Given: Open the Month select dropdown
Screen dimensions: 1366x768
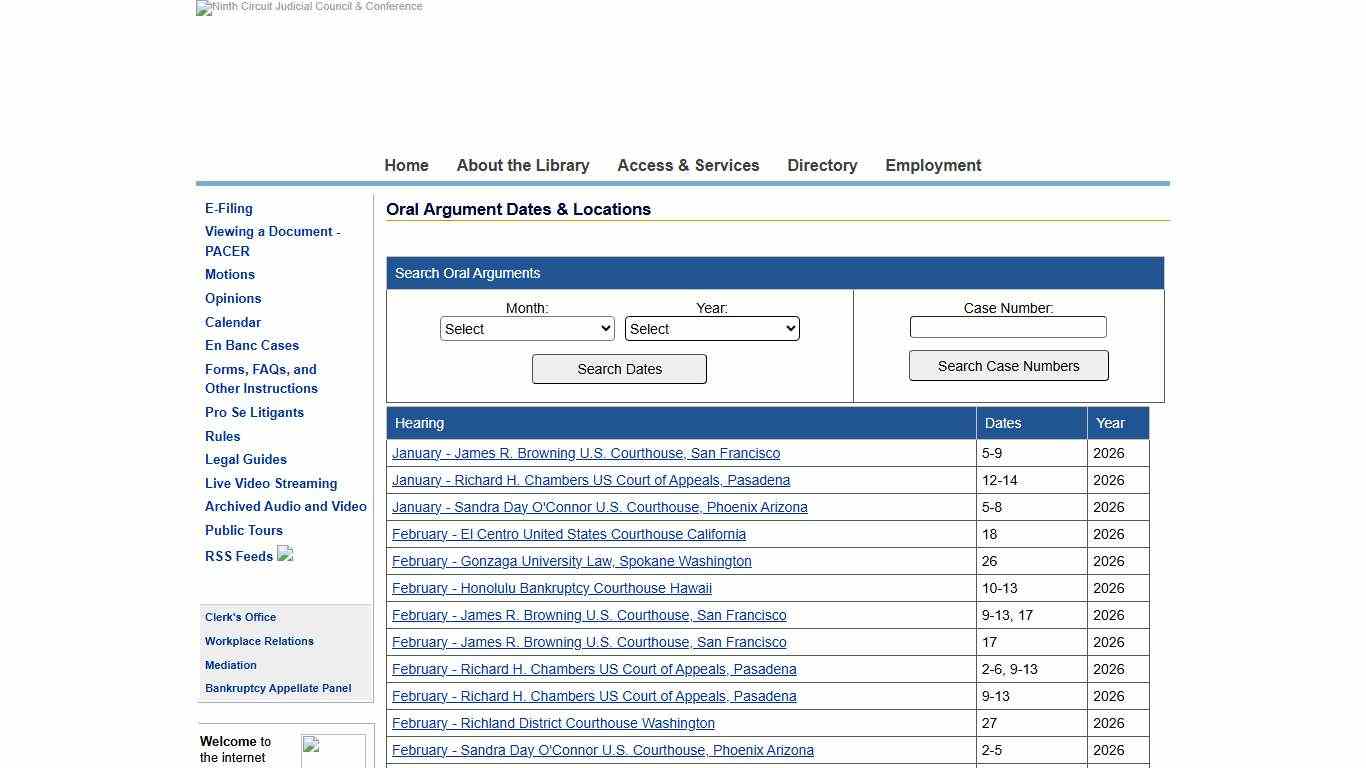Looking at the screenshot, I should click(527, 328).
